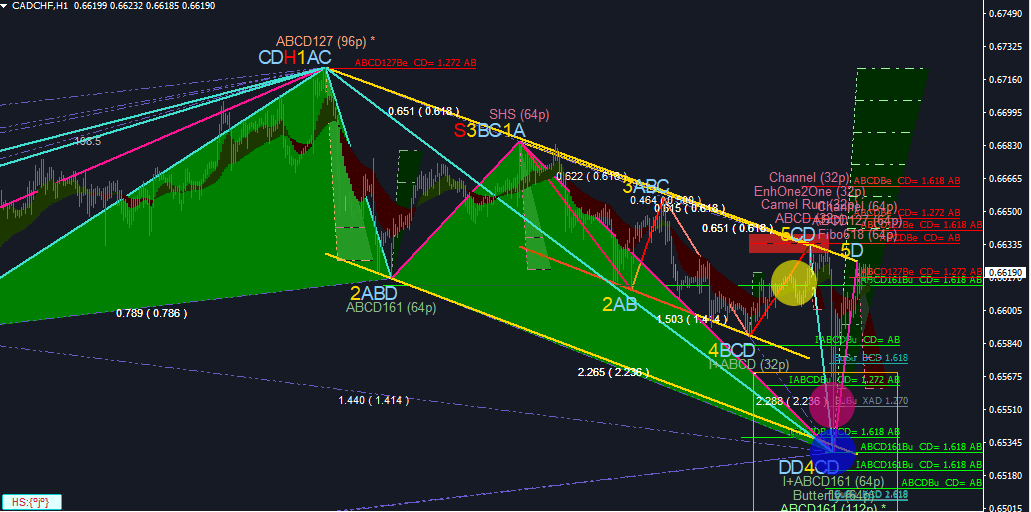The image size is (1031, 512).
Task: Select the top red 'ABCD127Be CD= 1.272 AB' label by CDH1AC
Action: 416,63
